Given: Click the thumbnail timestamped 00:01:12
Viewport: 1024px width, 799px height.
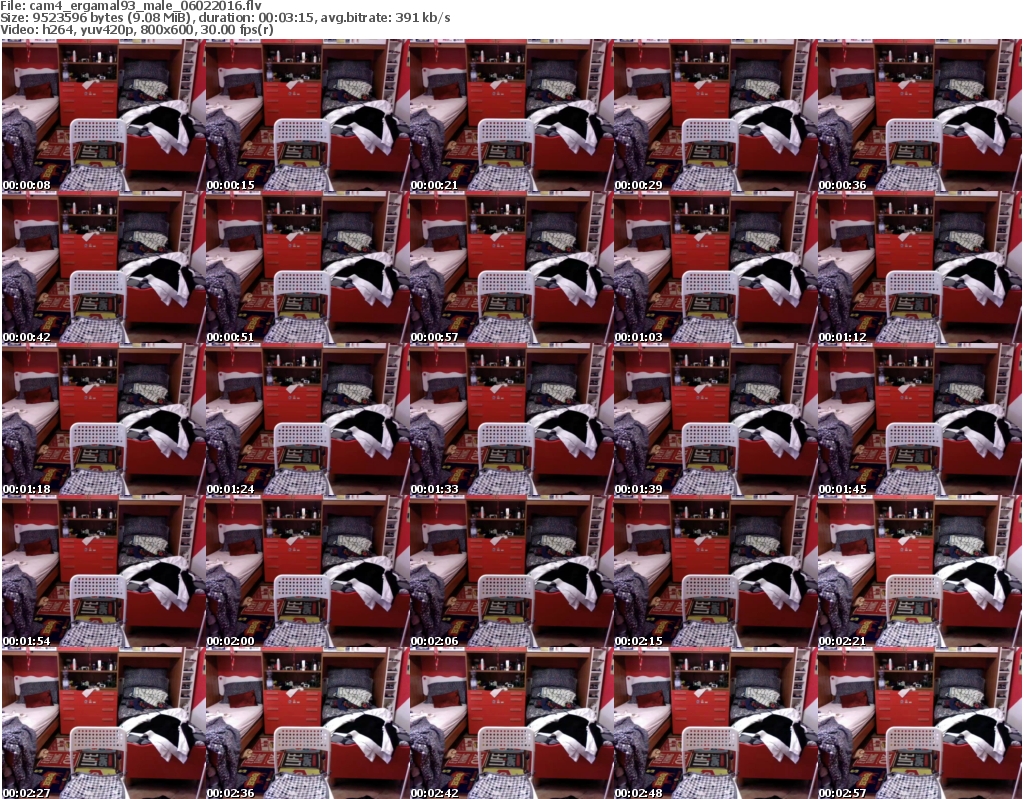Looking at the screenshot, I should 920,268.
